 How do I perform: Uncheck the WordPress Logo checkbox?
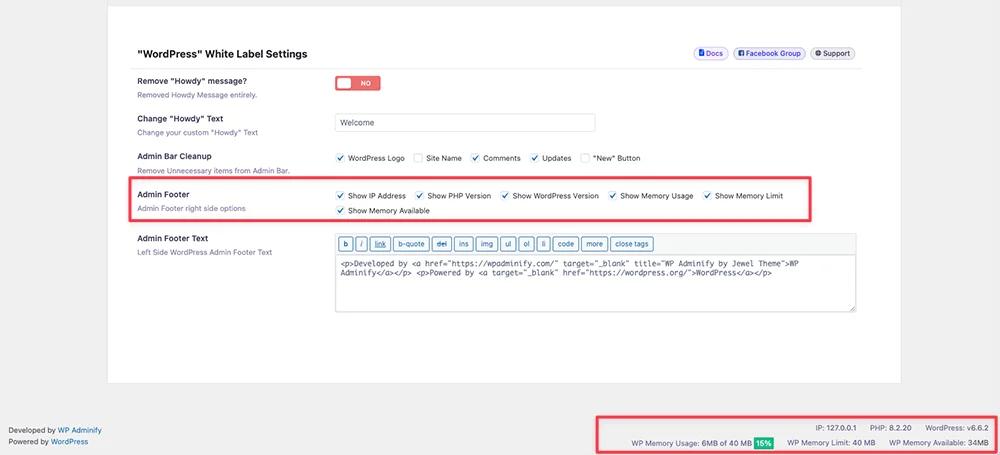click(341, 158)
